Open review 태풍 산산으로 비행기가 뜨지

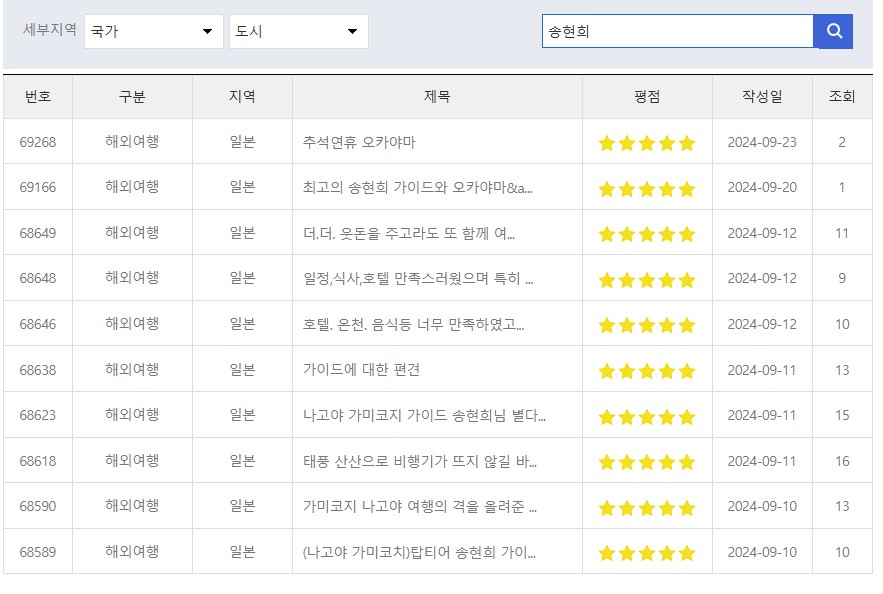point(420,462)
